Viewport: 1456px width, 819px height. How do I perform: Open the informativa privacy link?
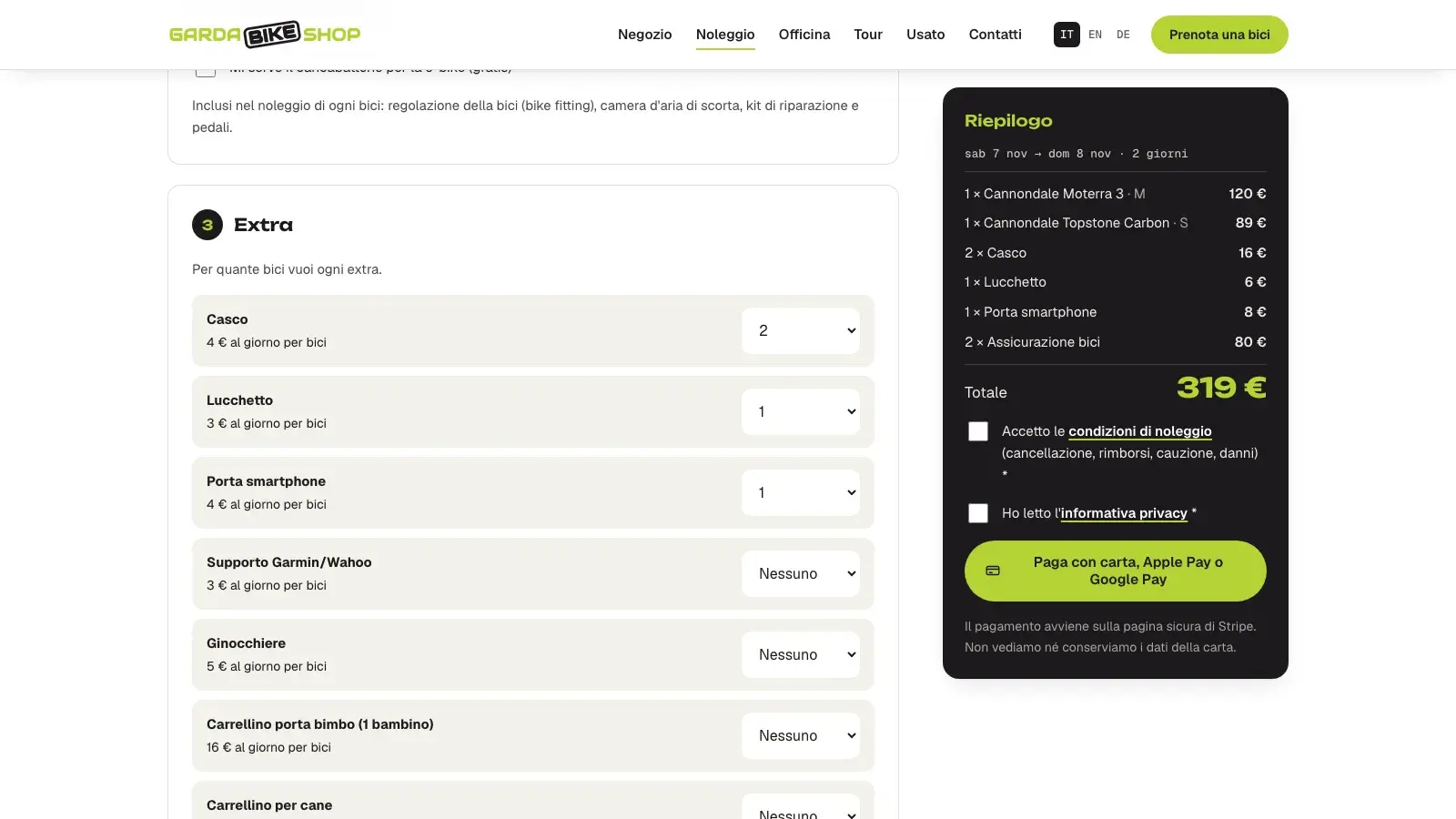tap(1124, 513)
